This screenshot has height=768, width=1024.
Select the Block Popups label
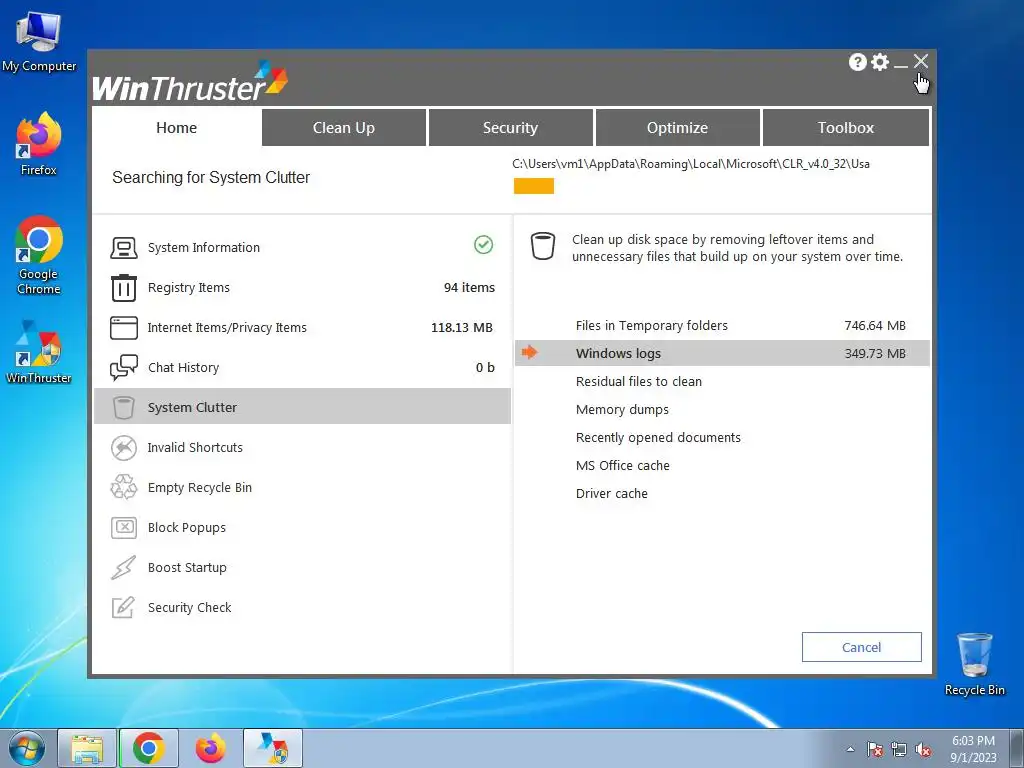(x=187, y=528)
